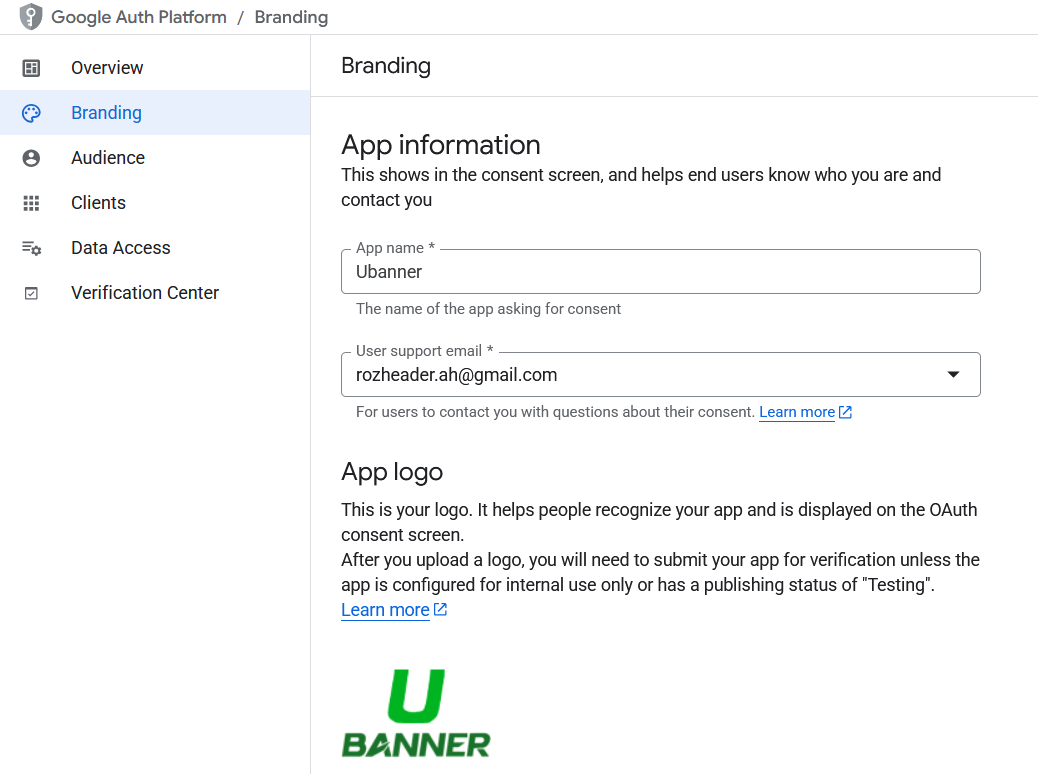
Task: Open the Learn more link under App logo
Action: [x=385, y=609]
